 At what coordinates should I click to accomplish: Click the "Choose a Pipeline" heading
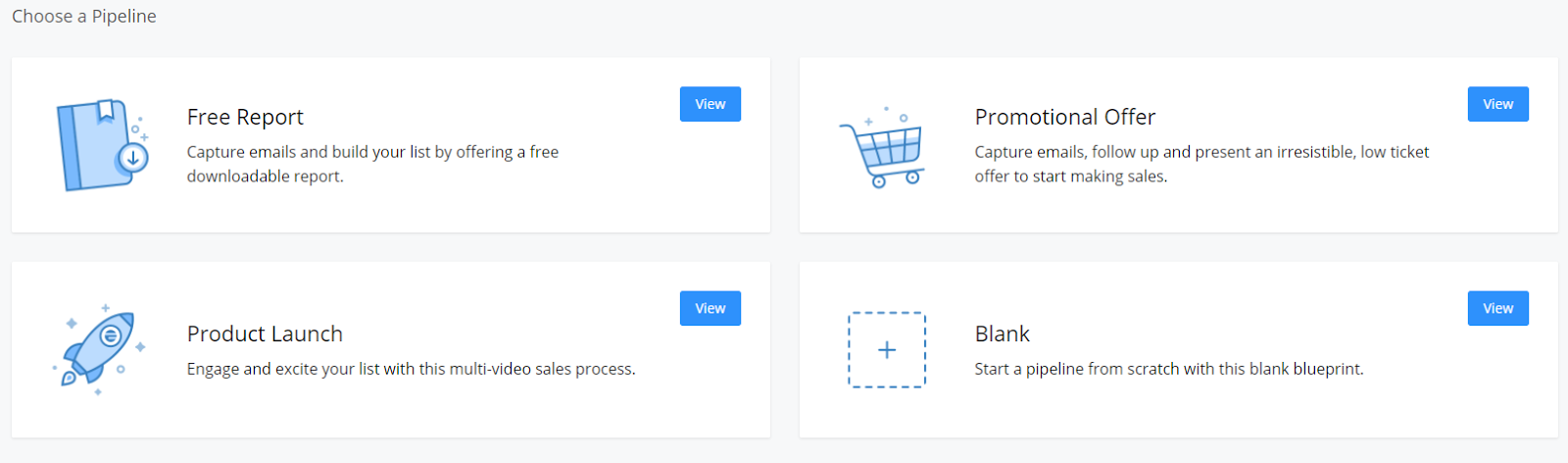click(x=84, y=16)
